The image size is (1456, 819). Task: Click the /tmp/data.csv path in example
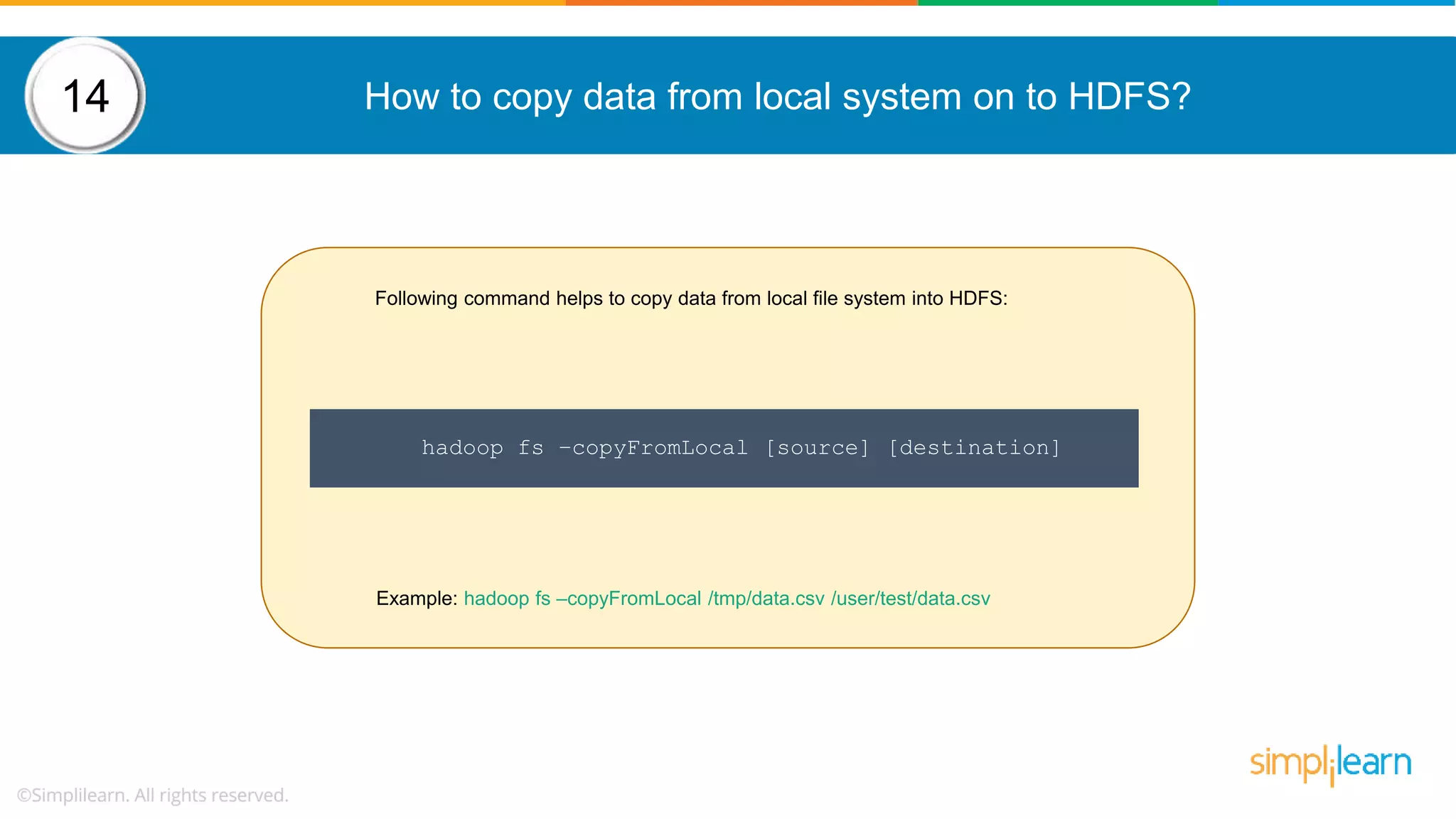766,599
